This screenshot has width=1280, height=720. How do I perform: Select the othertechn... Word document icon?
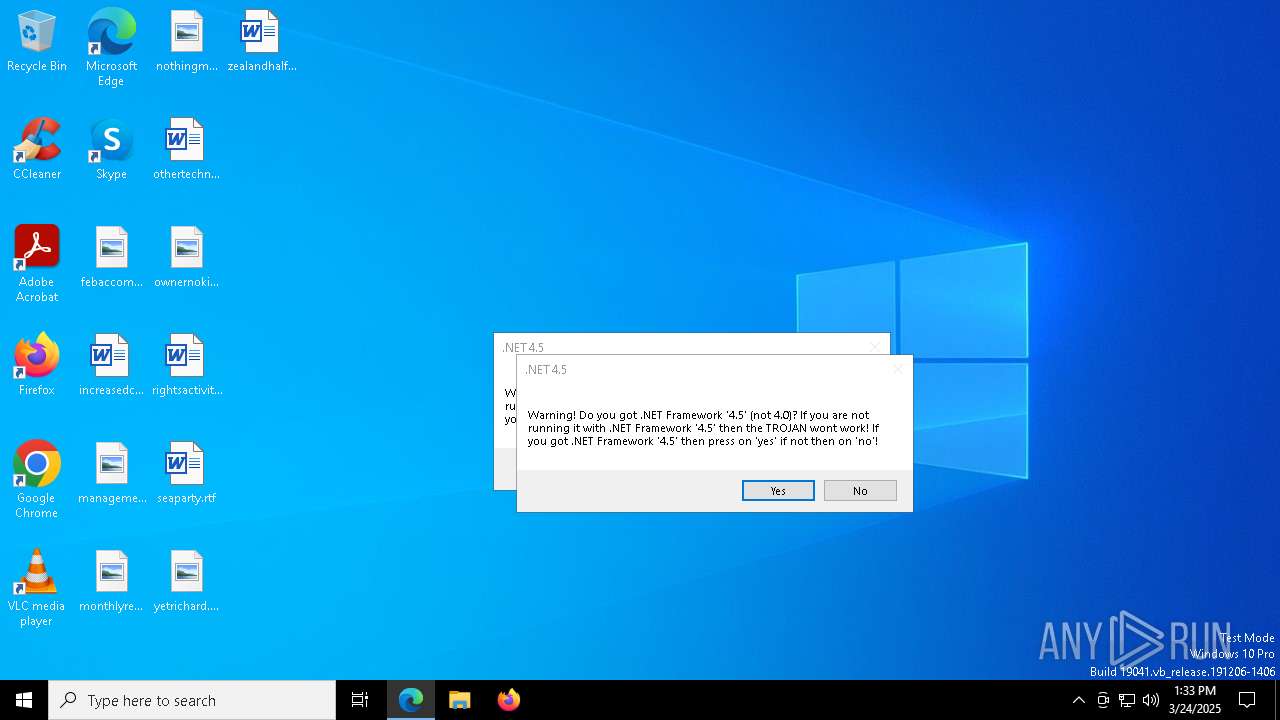[186, 150]
